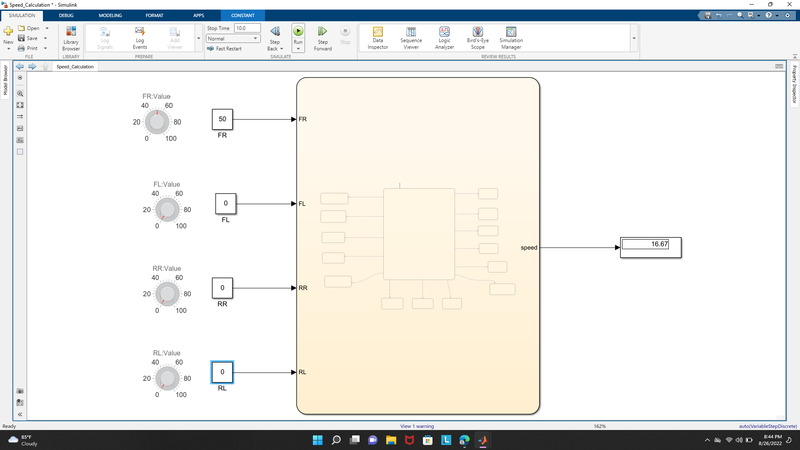Select the display block showing 16.67
This screenshot has height=450, width=800.
(651, 247)
